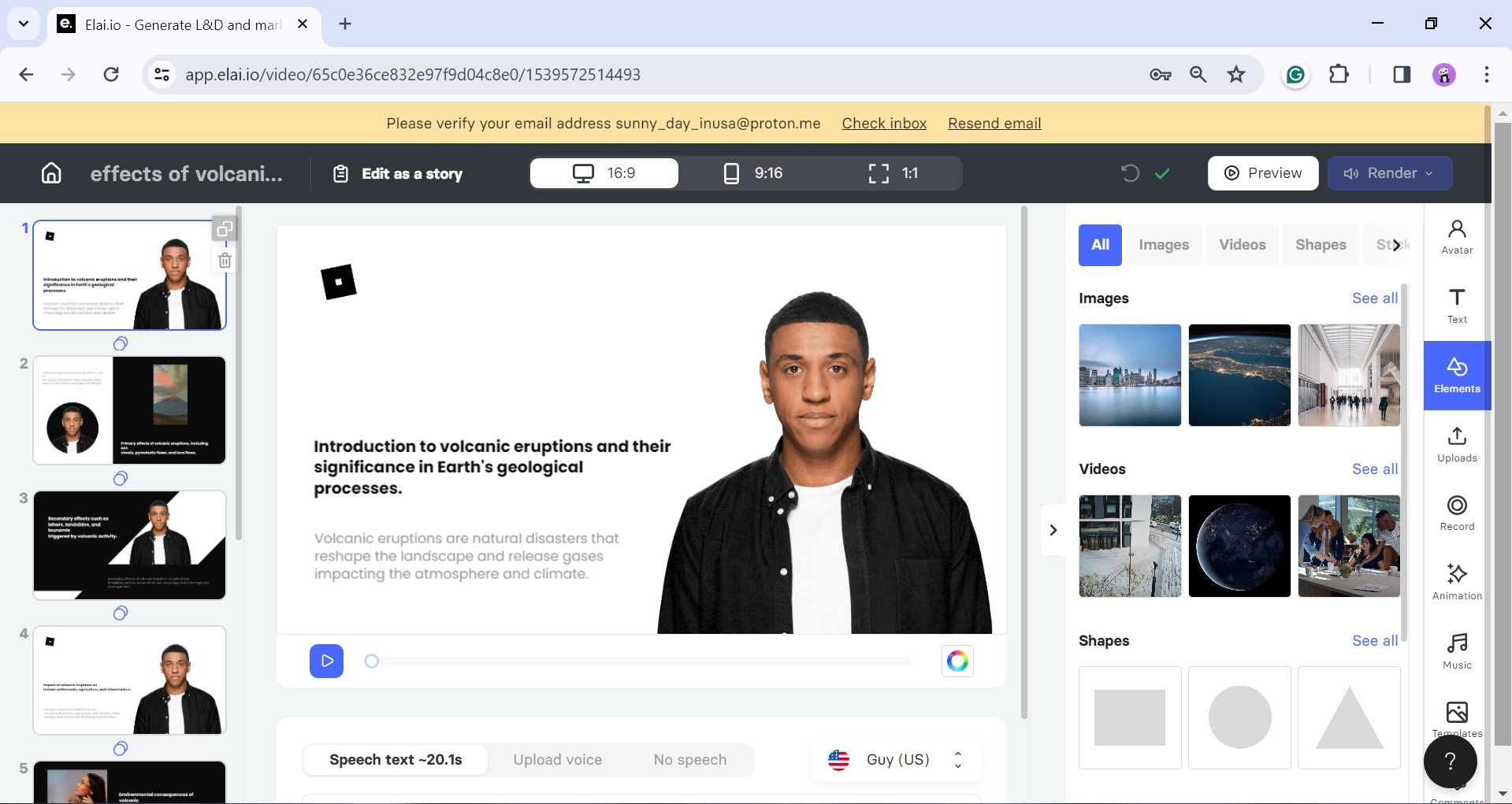The height and width of the screenshot is (804, 1512).
Task: Click the Resend email link
Action: [994, 124]
